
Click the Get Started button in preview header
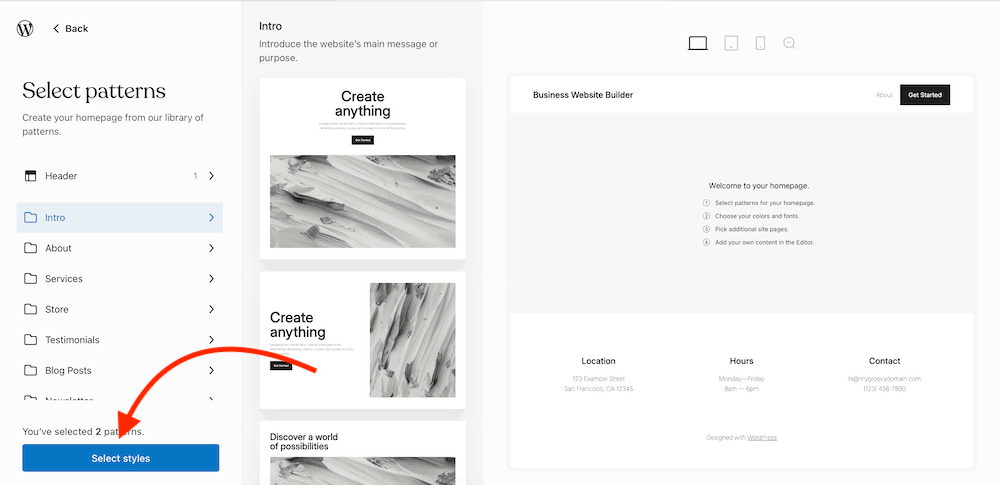click(925, 95)
